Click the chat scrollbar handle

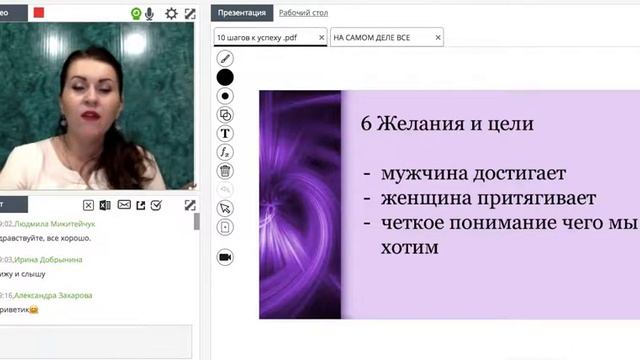[x=197, y=222]
